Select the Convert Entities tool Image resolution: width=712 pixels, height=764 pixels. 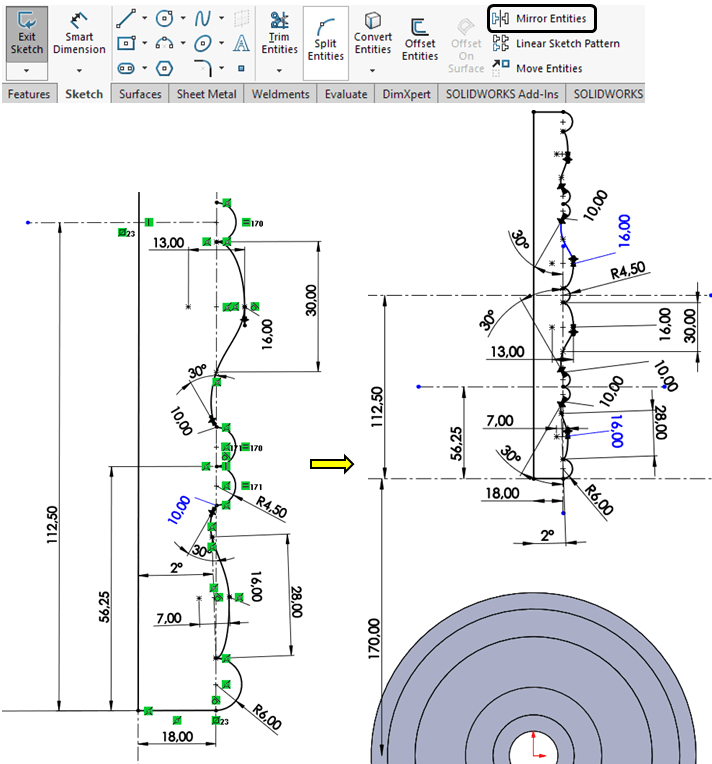pos(372,32)
